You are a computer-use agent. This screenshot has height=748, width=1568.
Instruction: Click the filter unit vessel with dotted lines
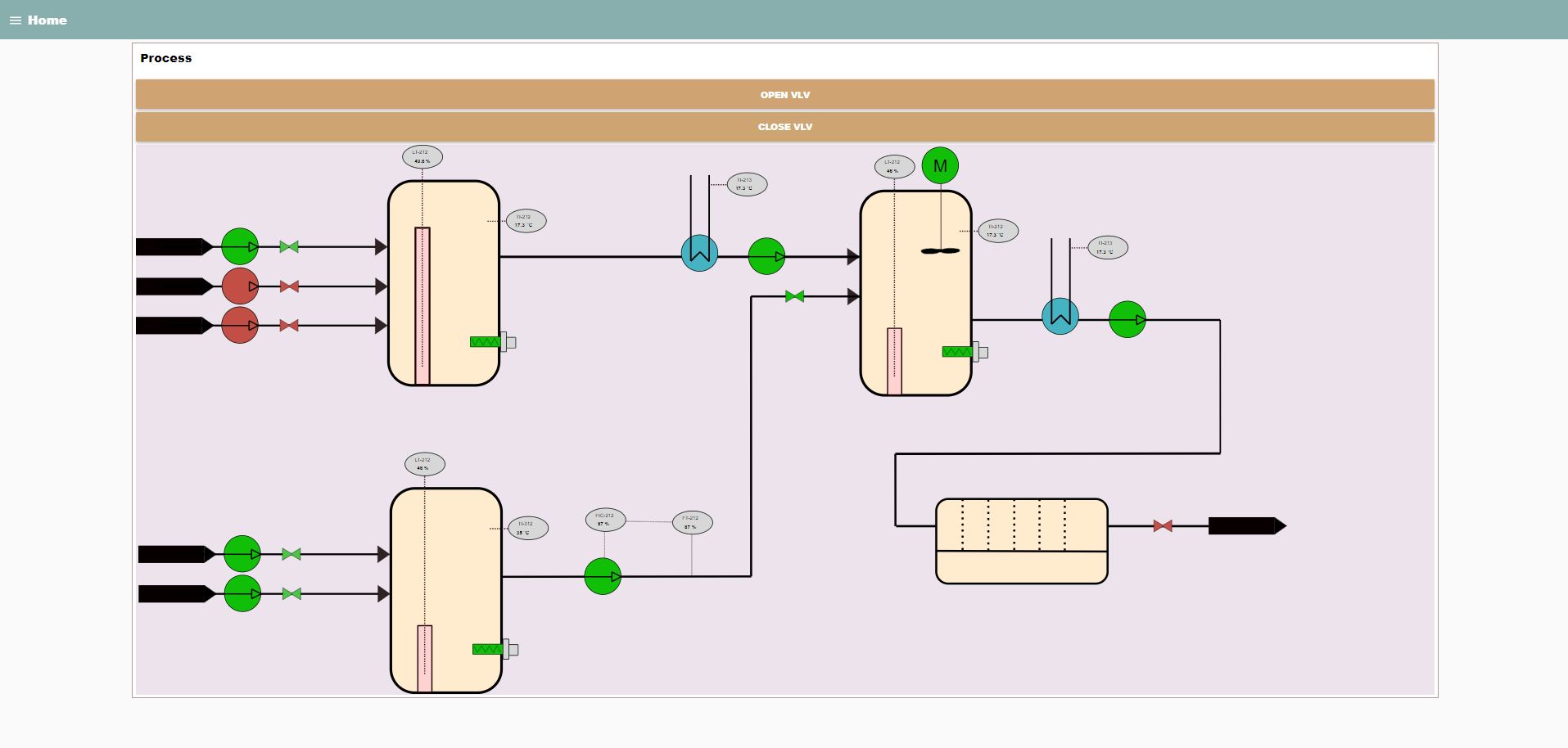point(1022,541)
